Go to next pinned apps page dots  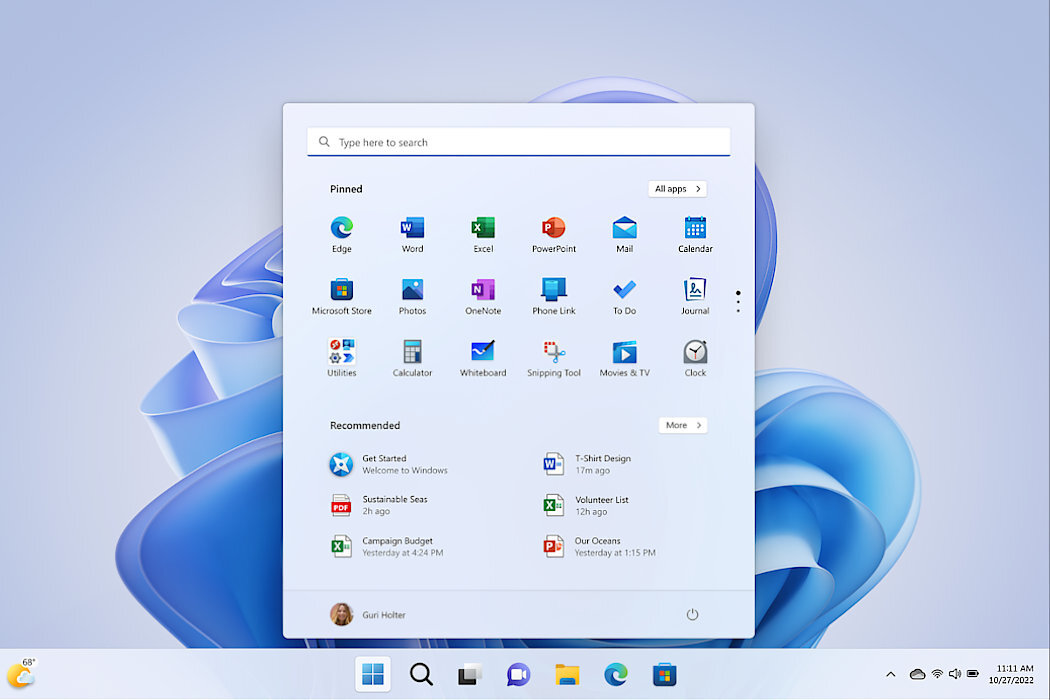738,302
